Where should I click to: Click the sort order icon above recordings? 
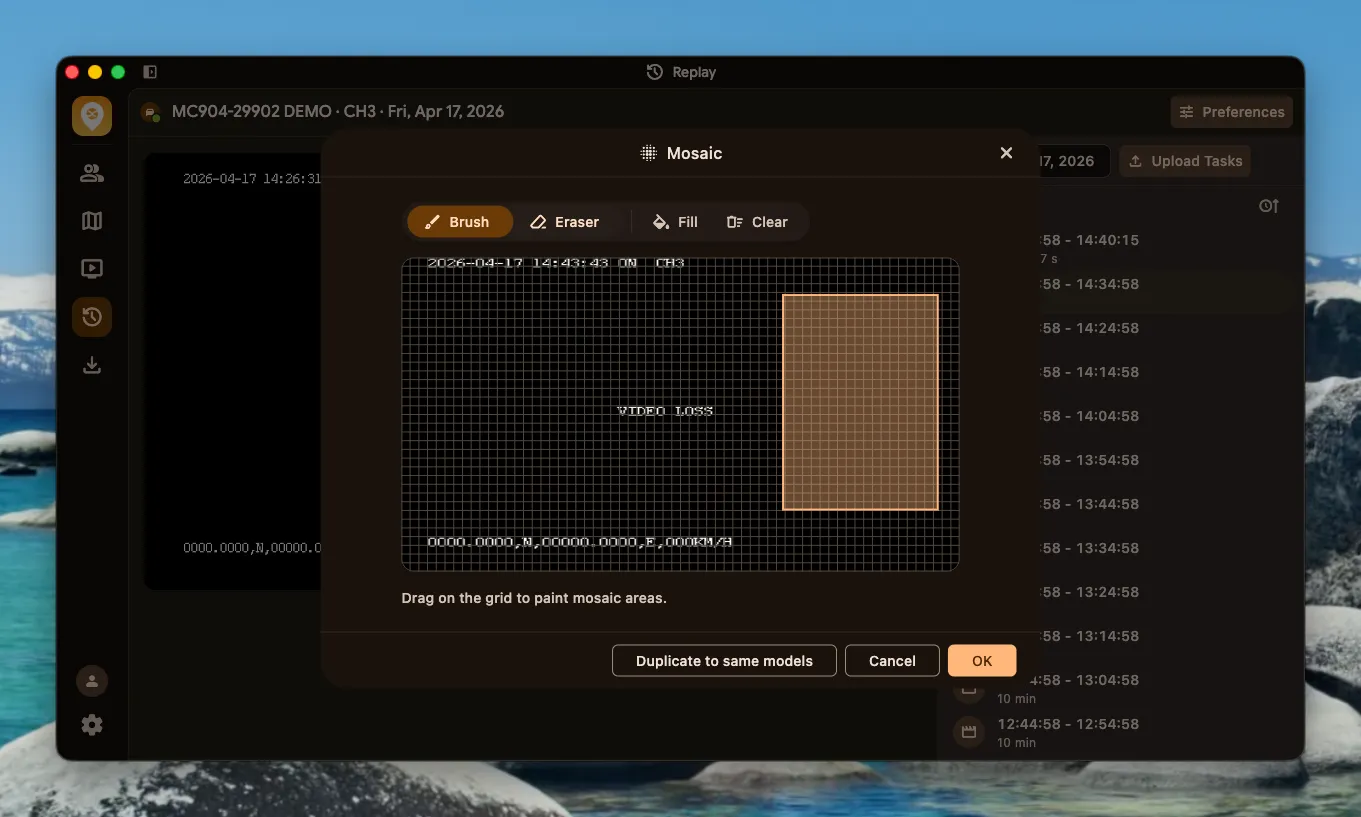(x=1269, y=206)
